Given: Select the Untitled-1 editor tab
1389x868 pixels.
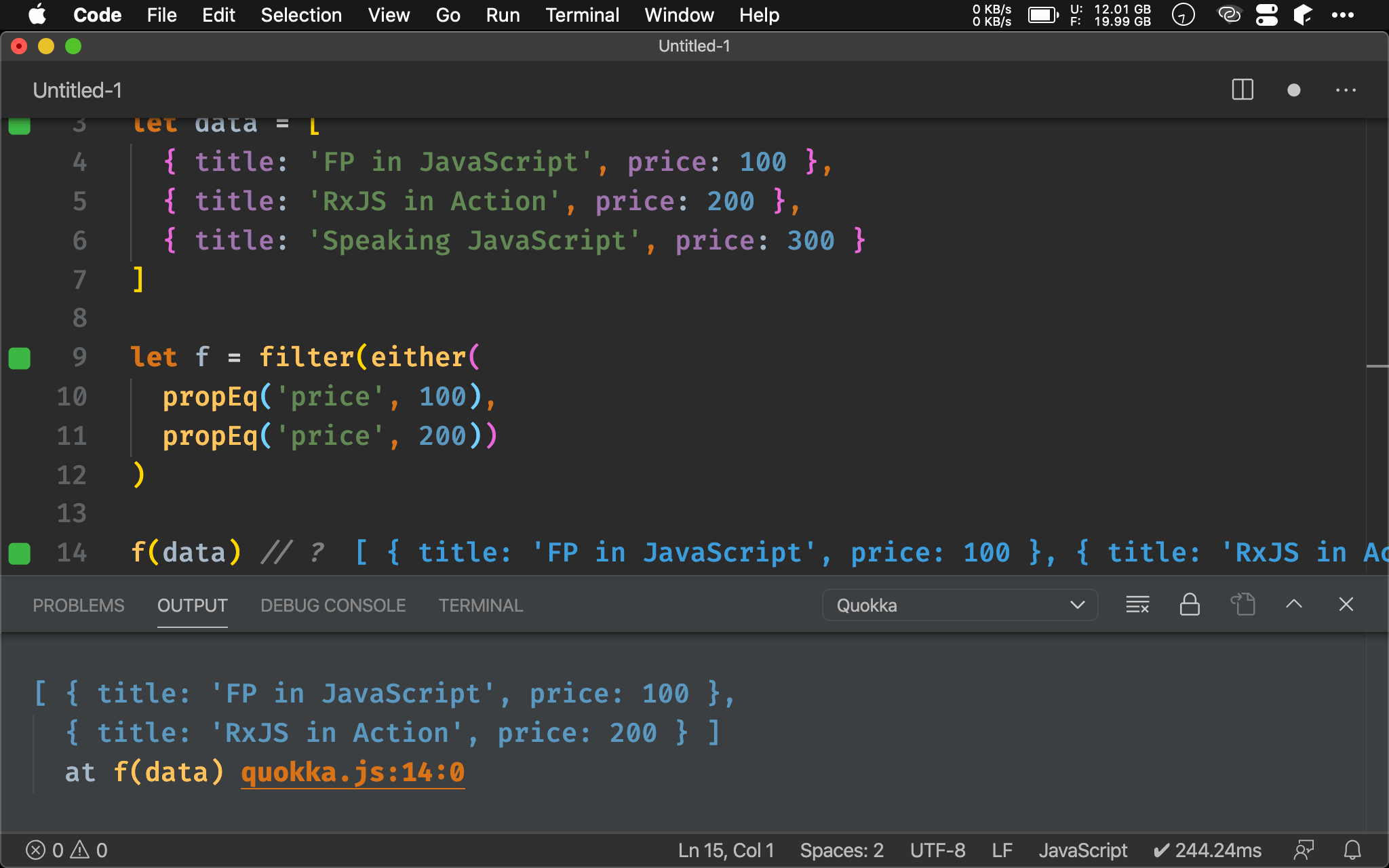Looking at the screenshot, I should coord(77,90).
